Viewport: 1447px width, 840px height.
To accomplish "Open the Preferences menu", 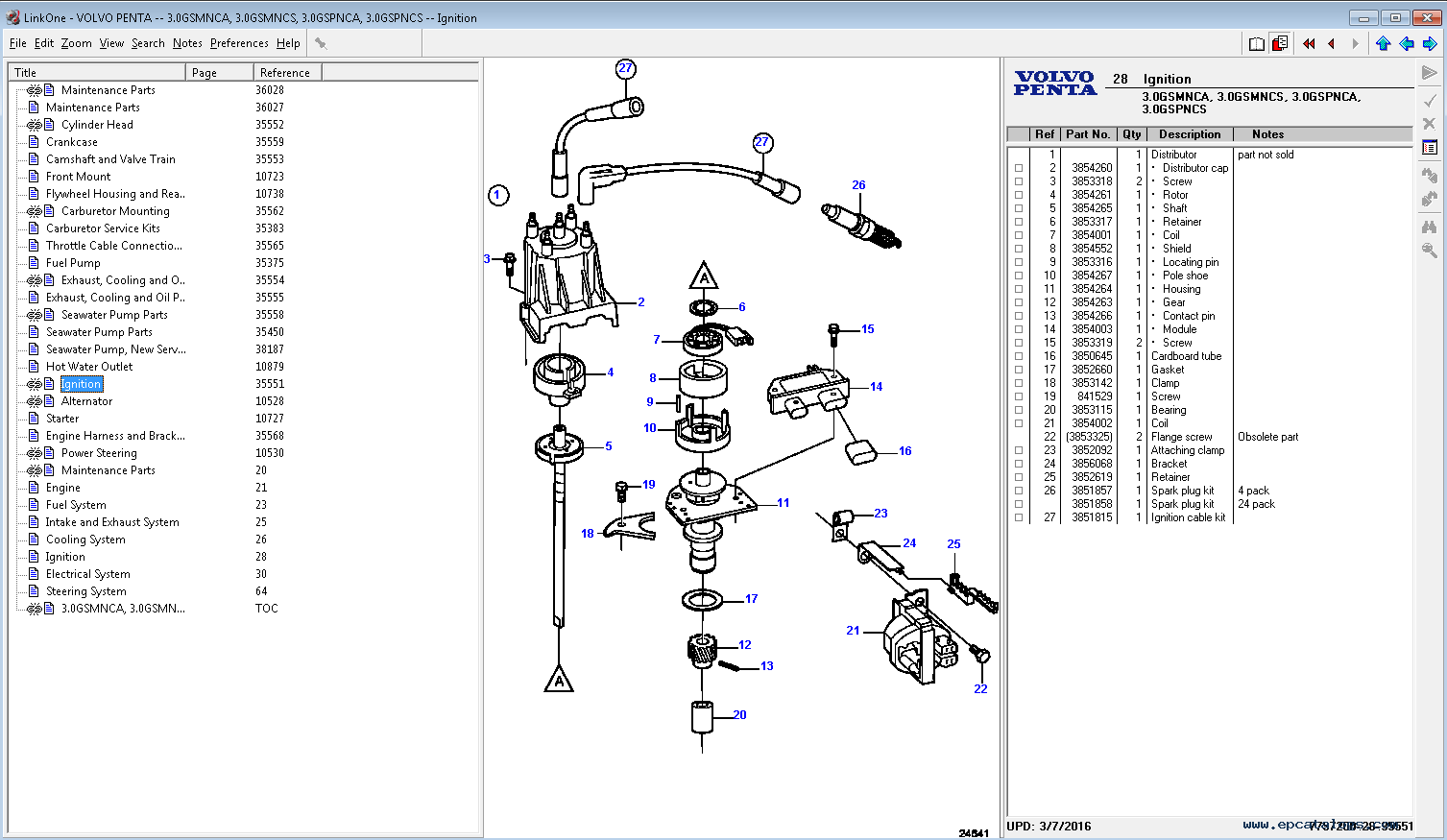I will coord(239,43).
